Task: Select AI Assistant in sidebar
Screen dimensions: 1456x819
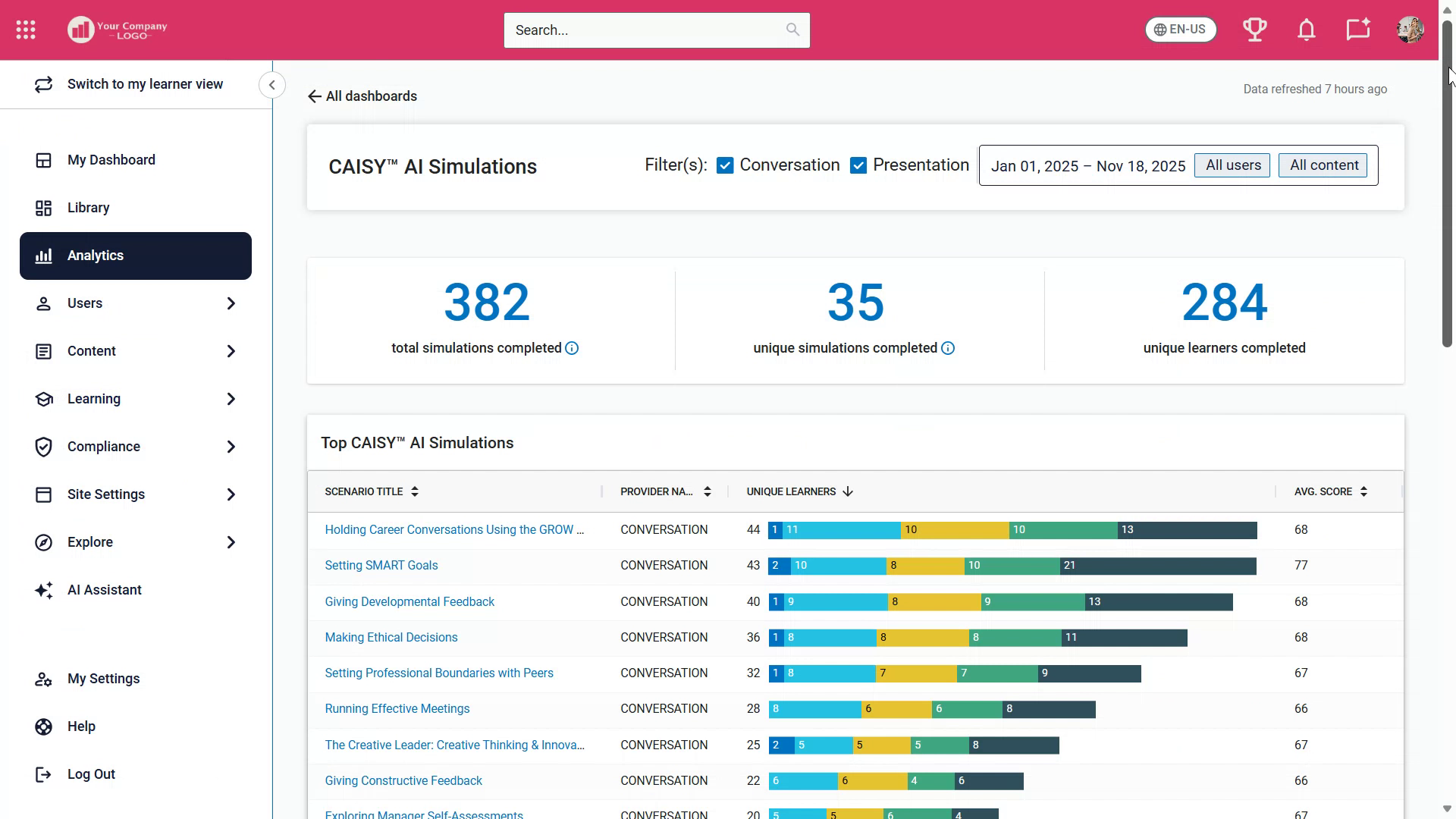Action: coord(104,590)
